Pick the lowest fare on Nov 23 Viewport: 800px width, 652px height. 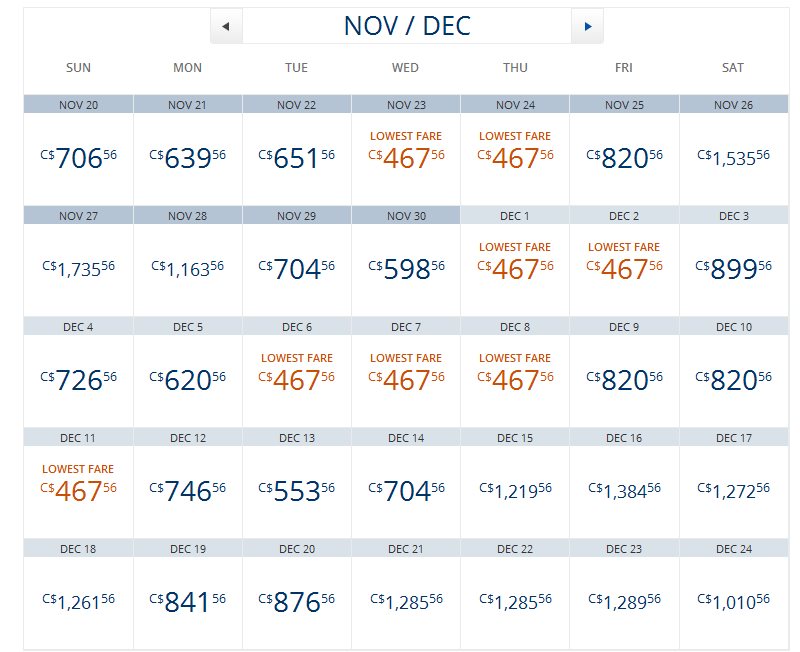(406, 157)
